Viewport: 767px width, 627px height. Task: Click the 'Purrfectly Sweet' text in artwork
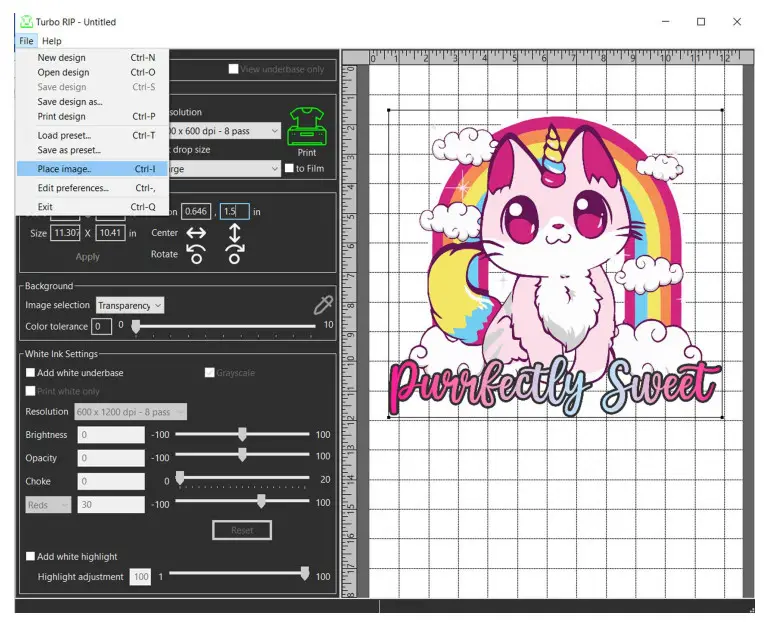[555, 386]
